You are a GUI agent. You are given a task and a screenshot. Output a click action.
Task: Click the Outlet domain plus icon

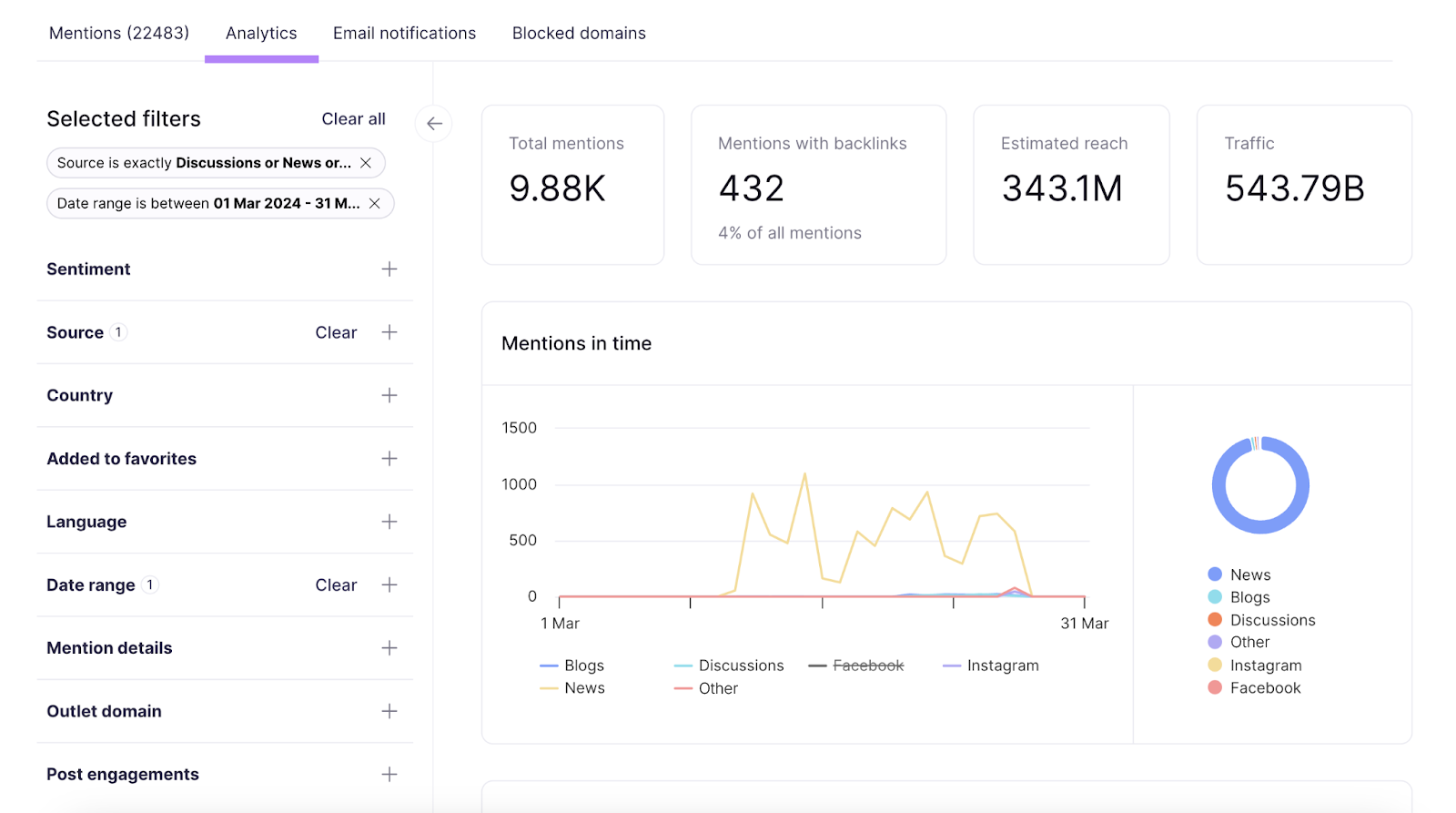click(389, 711)
